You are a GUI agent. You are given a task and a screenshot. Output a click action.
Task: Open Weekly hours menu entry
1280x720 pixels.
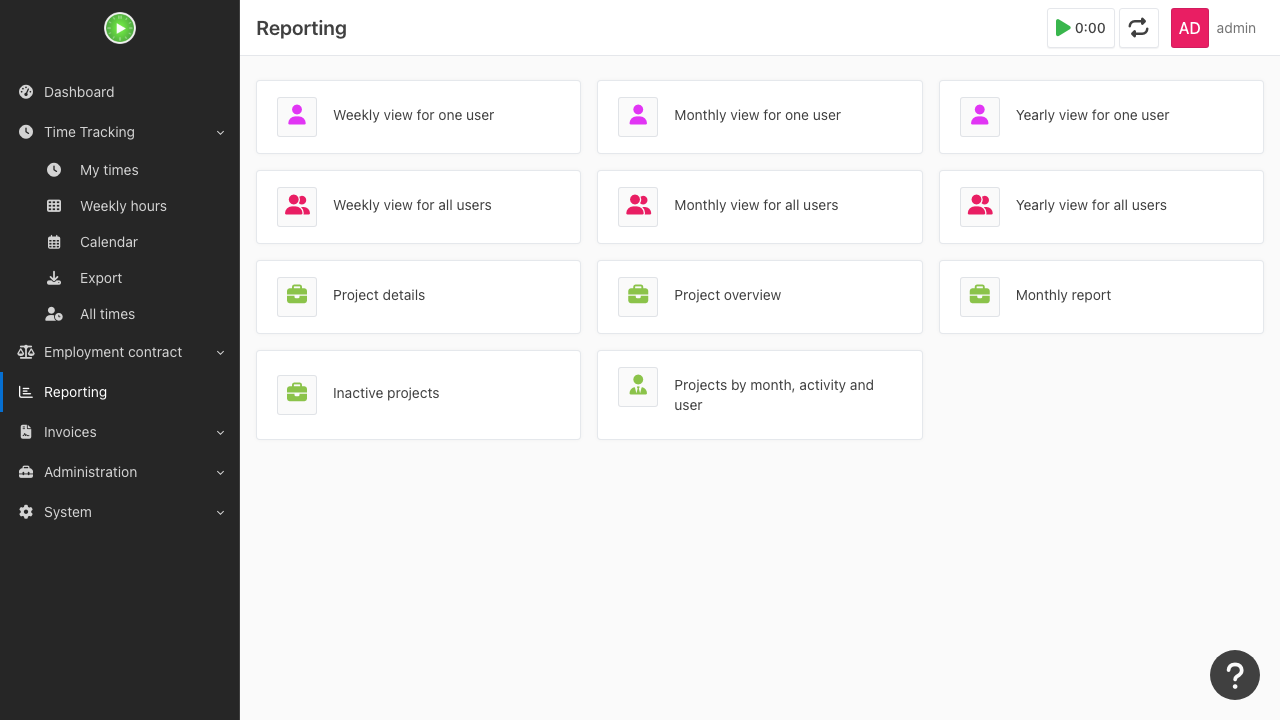pos(120,206)
